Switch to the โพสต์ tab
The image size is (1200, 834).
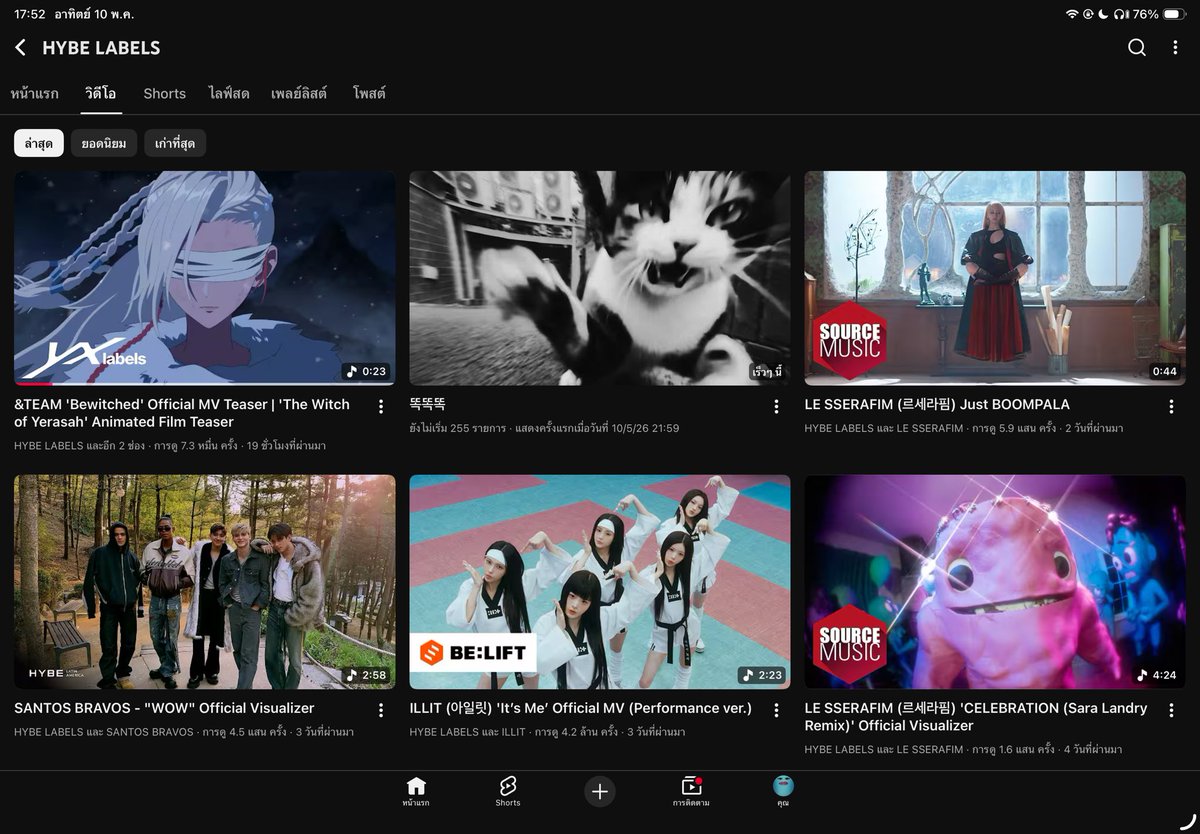click(369, 93)
